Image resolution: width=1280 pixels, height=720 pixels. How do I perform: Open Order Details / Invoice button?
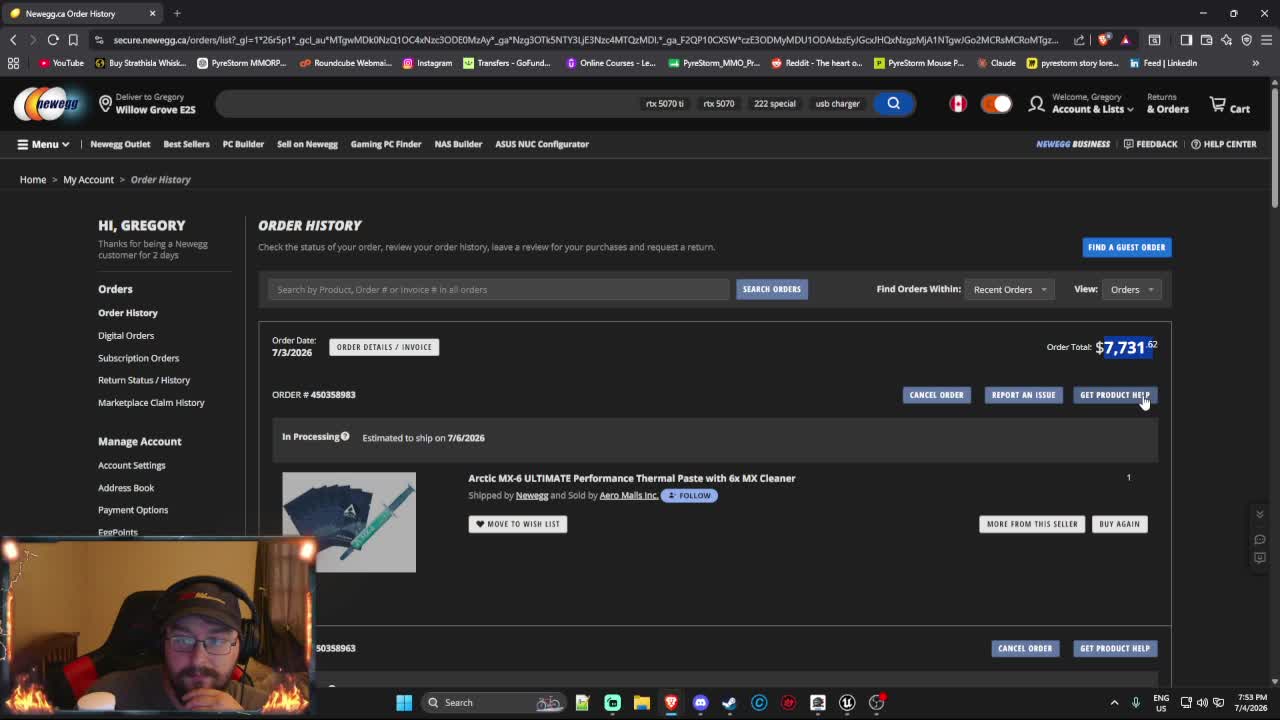click(x=384, y=347)
